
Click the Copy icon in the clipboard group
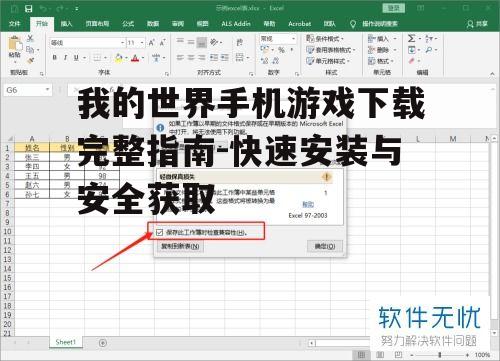pyautogui.click(x=30, y=50)
